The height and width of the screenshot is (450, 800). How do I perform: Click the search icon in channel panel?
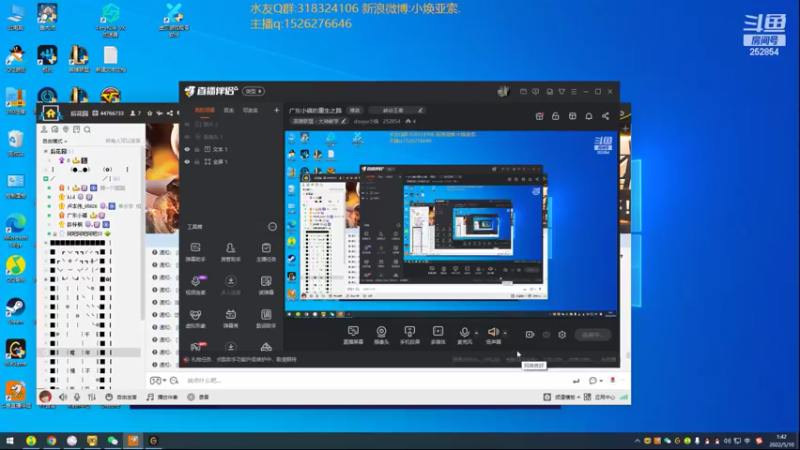pos(87,130)
